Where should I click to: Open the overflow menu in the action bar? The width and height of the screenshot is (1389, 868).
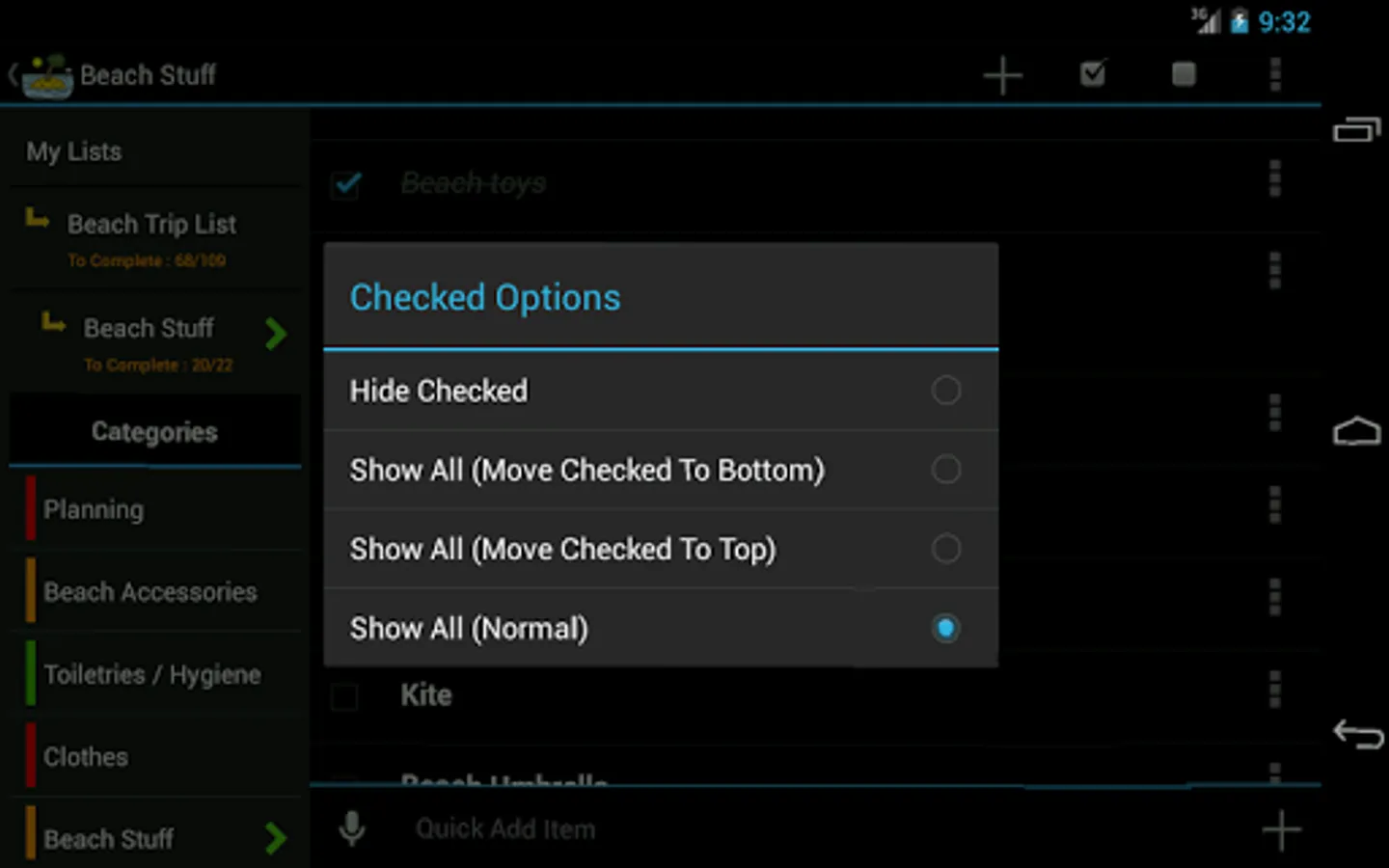click(1274, 74)
